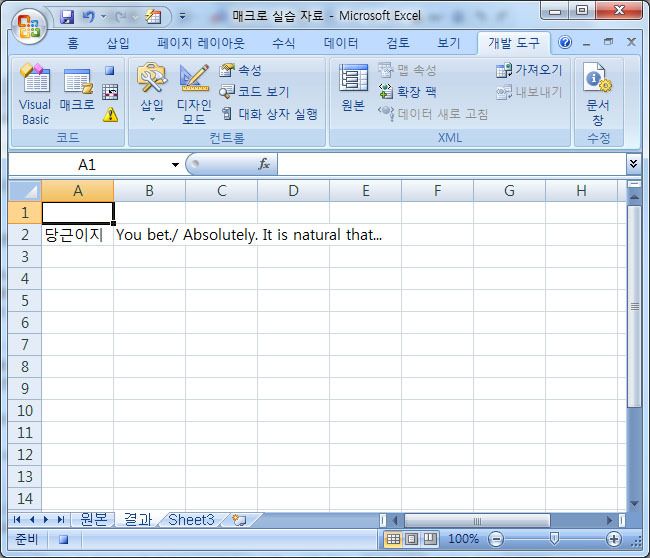Switch to Page Break Preview button
Viewport: 650px width, 558px height.
pos(429,539)
